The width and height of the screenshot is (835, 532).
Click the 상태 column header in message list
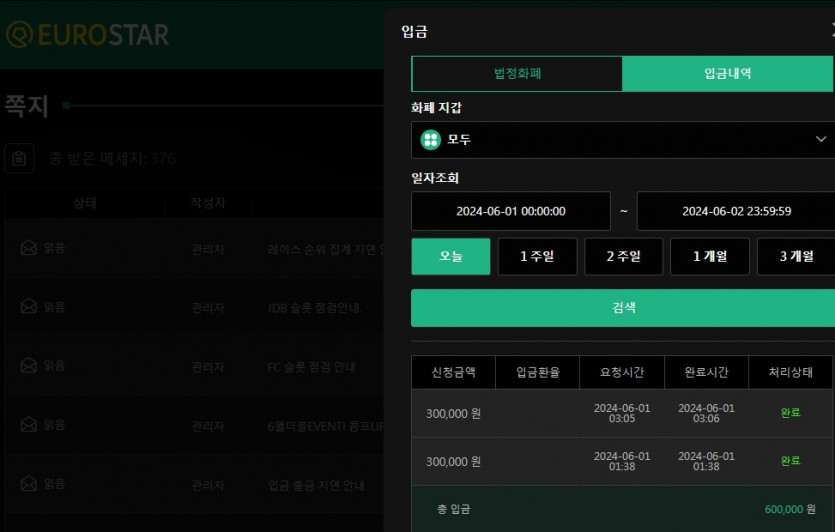(x=85, y=203)
